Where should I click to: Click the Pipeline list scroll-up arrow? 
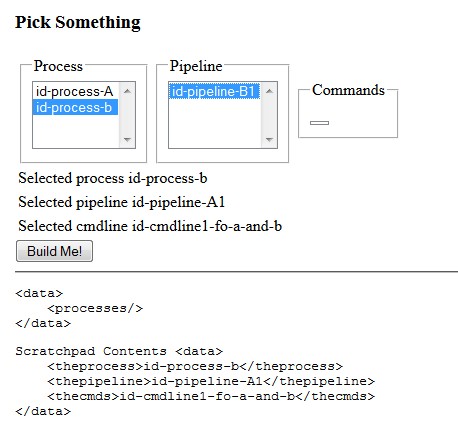269,91
